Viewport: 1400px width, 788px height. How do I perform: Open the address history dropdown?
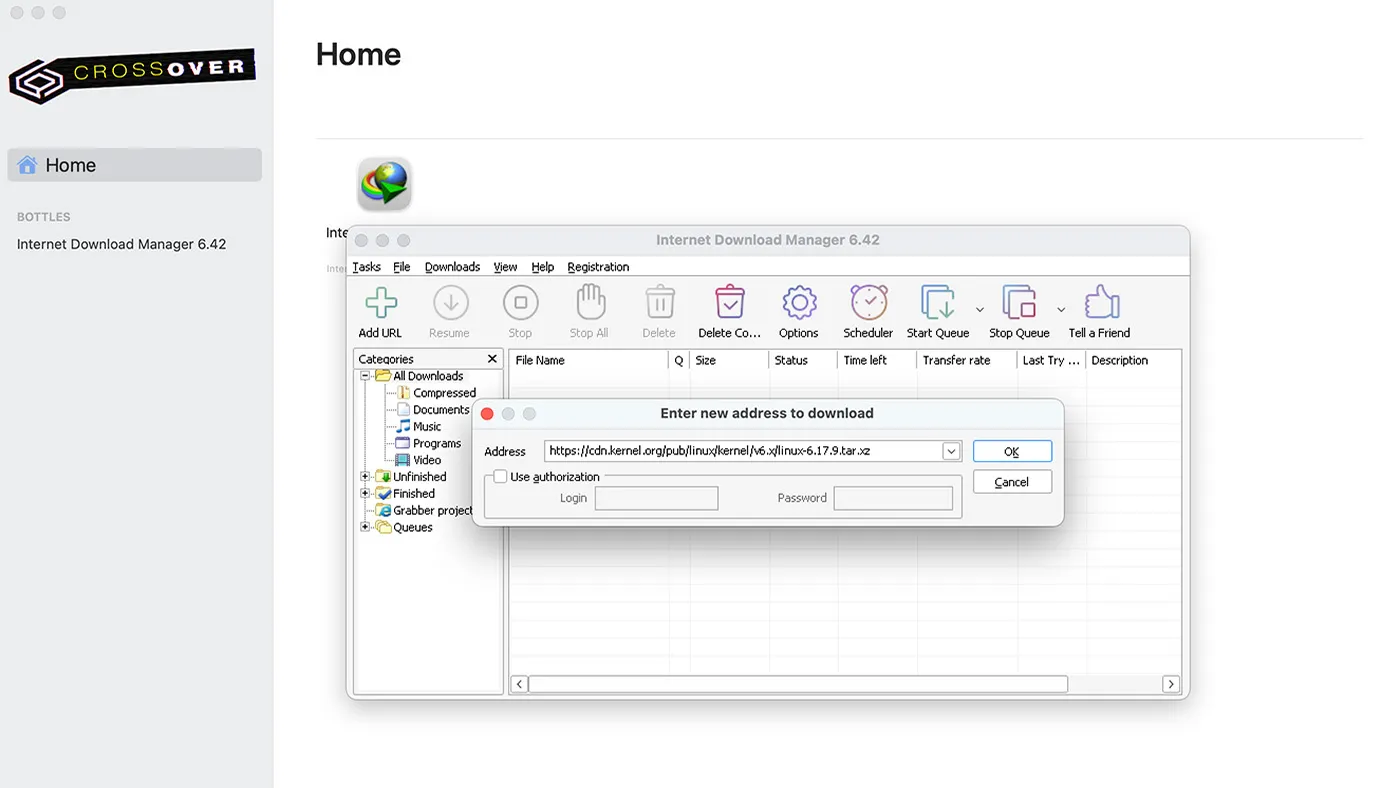point(950,451)
